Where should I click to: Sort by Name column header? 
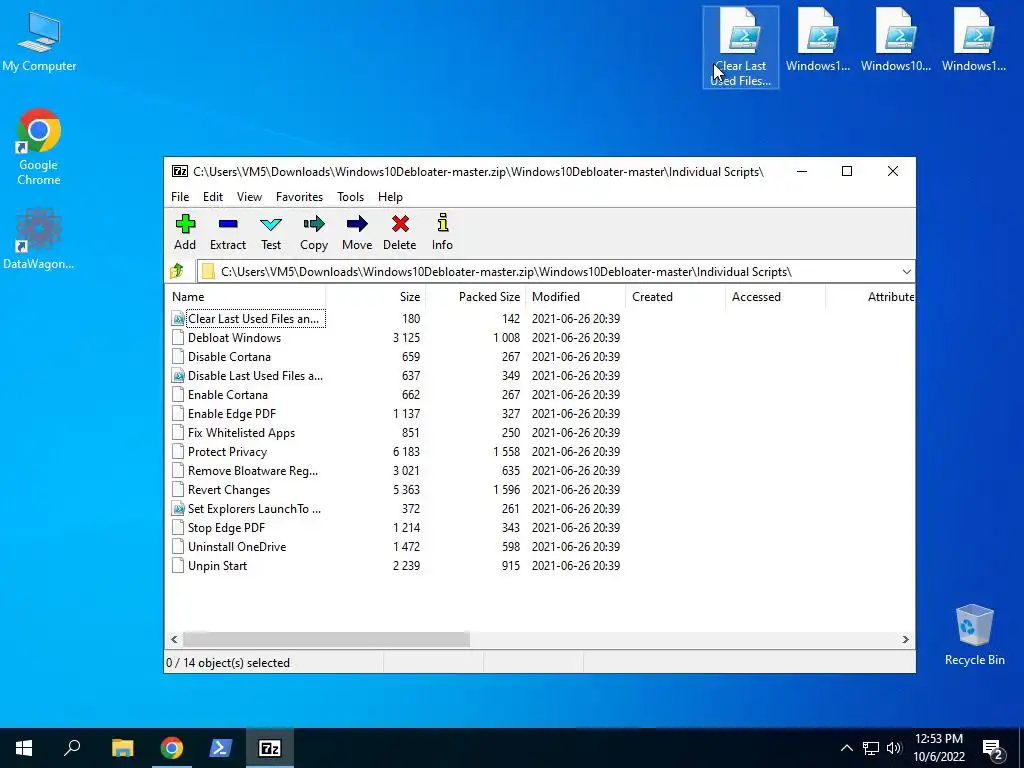coord(246,296)
